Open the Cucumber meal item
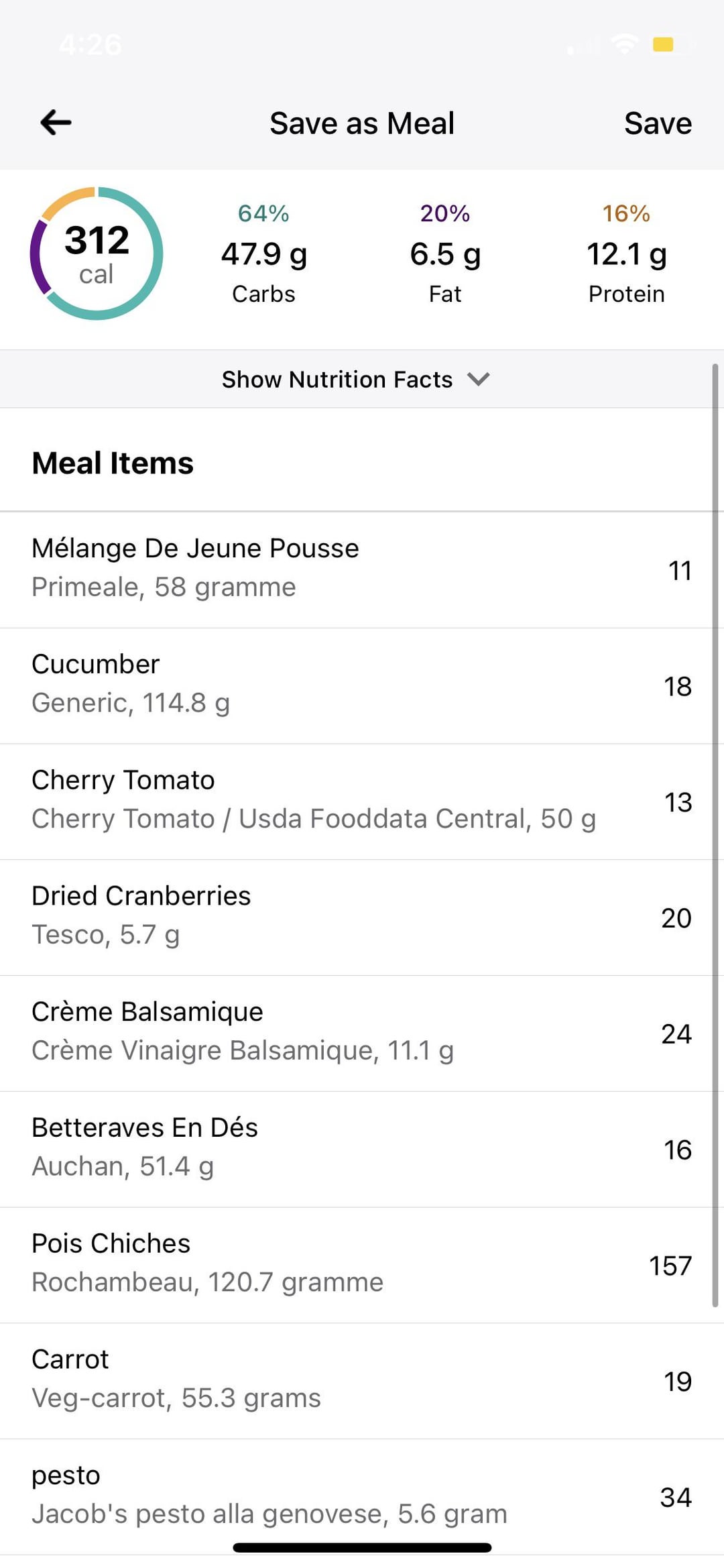724x1568 pixels. (362, 685)
